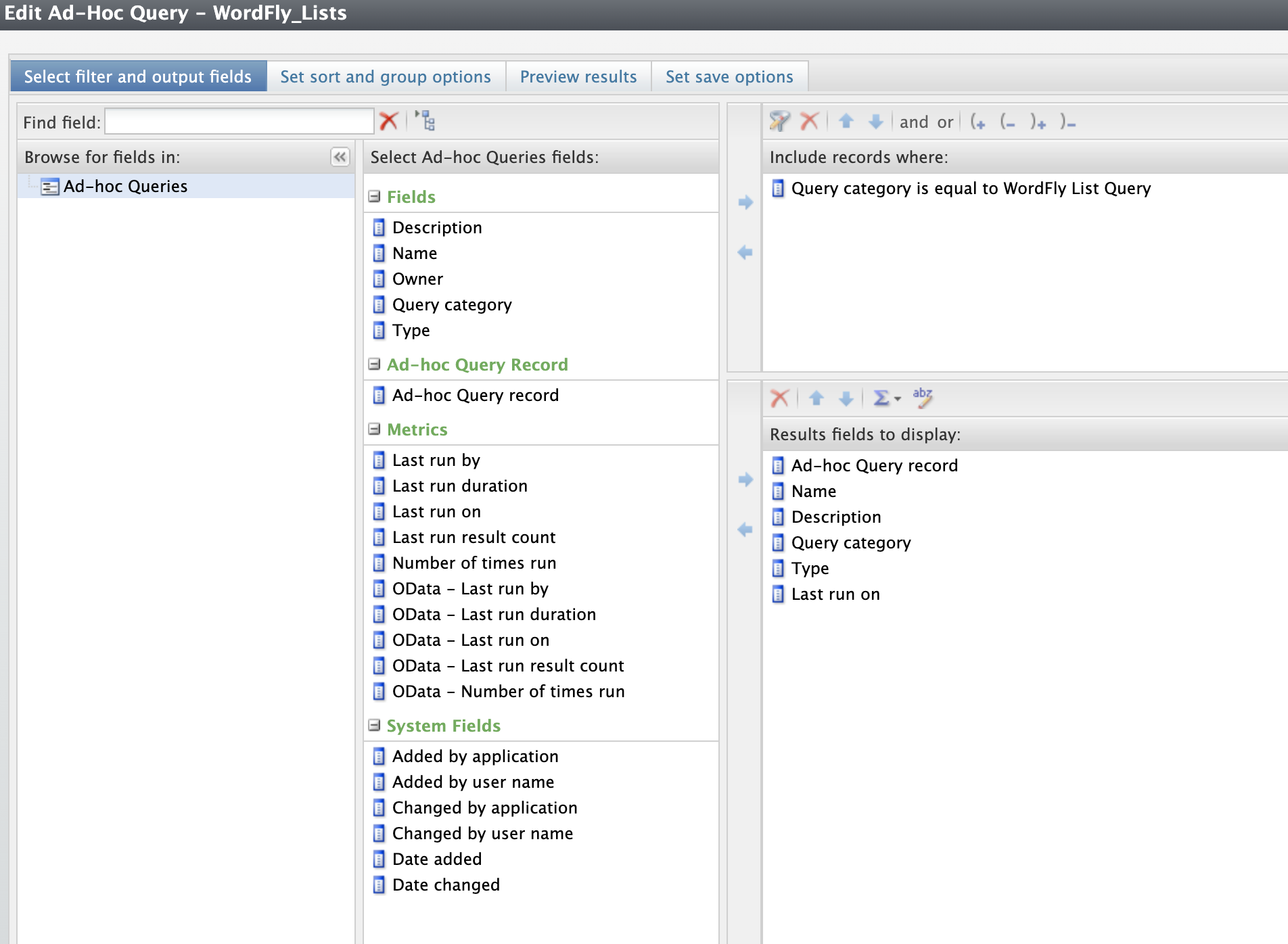The height and width of the screenshot is (944, 1288).
Task: Move the results field up
Action: tap(816, 398)
